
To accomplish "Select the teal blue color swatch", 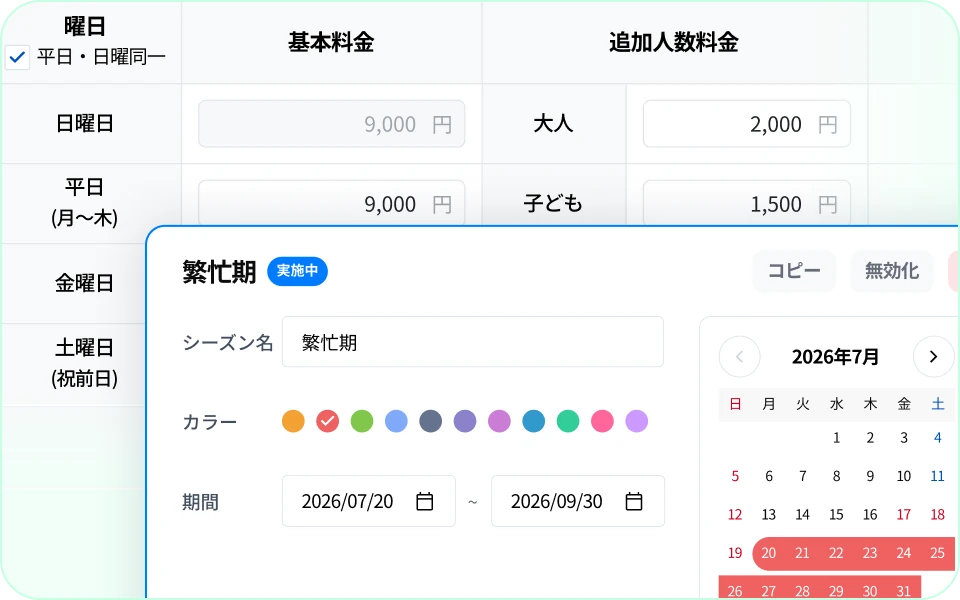I will 533,421.
